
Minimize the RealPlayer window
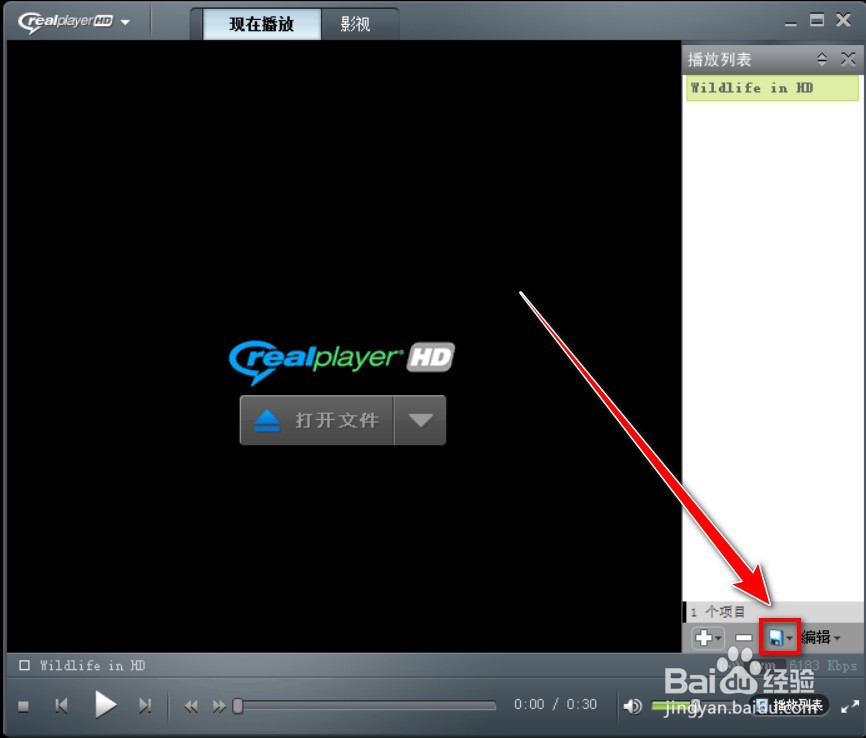791,24
